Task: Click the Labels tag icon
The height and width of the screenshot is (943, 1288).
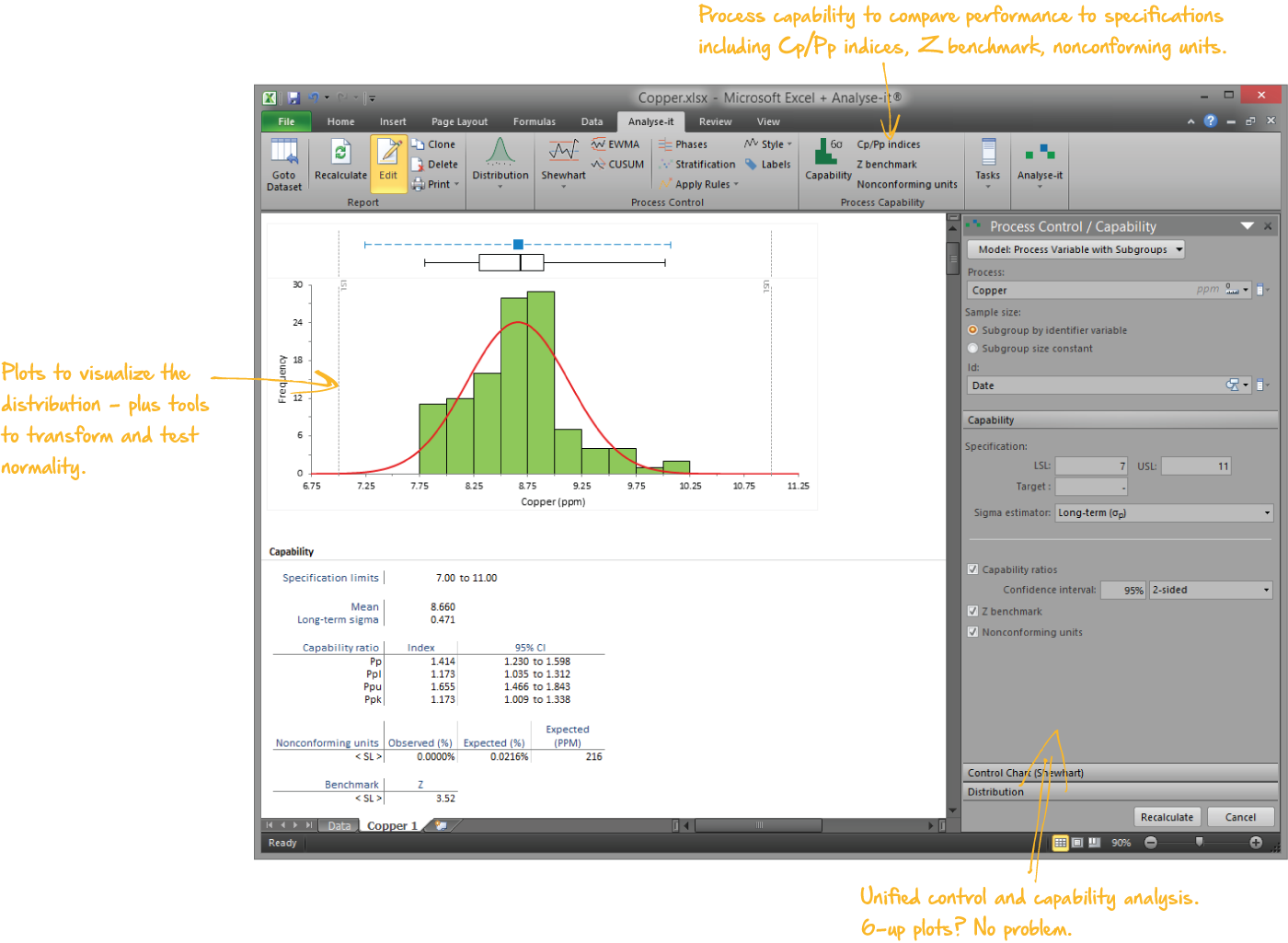Action: [x=768, y=165]
